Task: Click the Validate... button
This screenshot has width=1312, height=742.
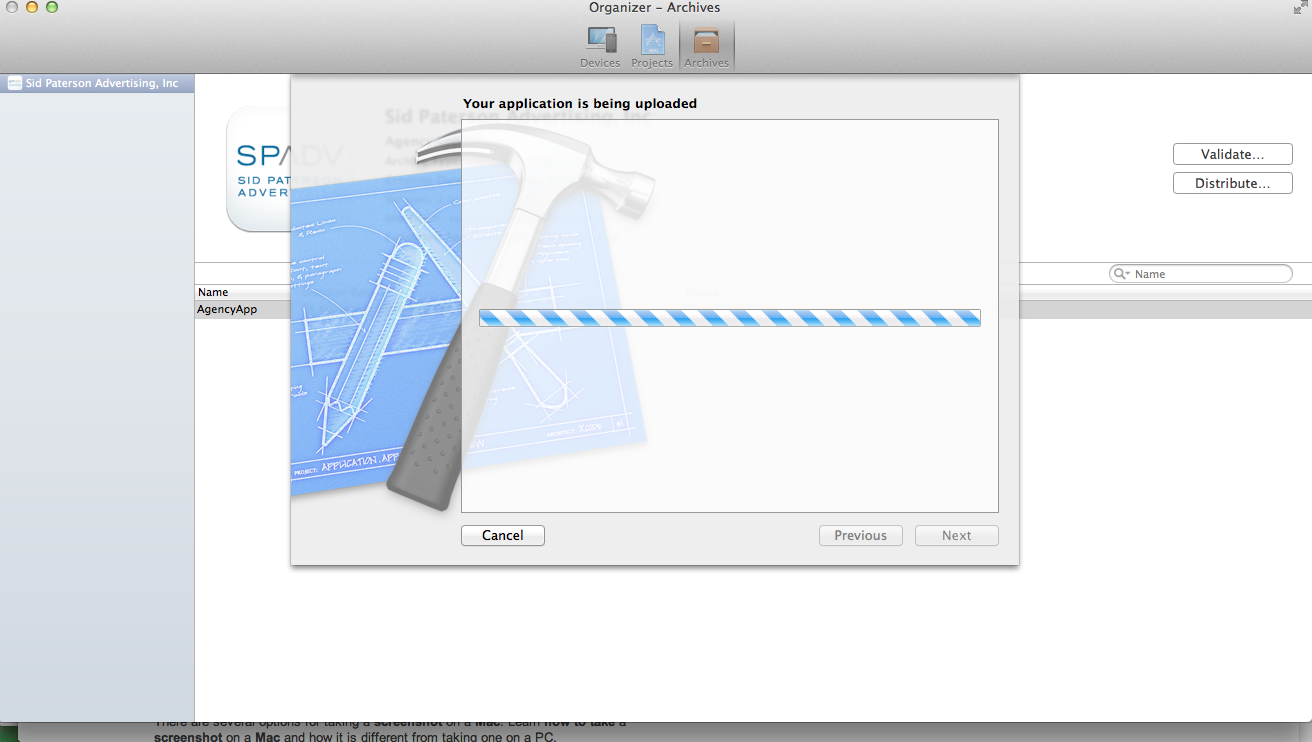Action: (1232, 154)
